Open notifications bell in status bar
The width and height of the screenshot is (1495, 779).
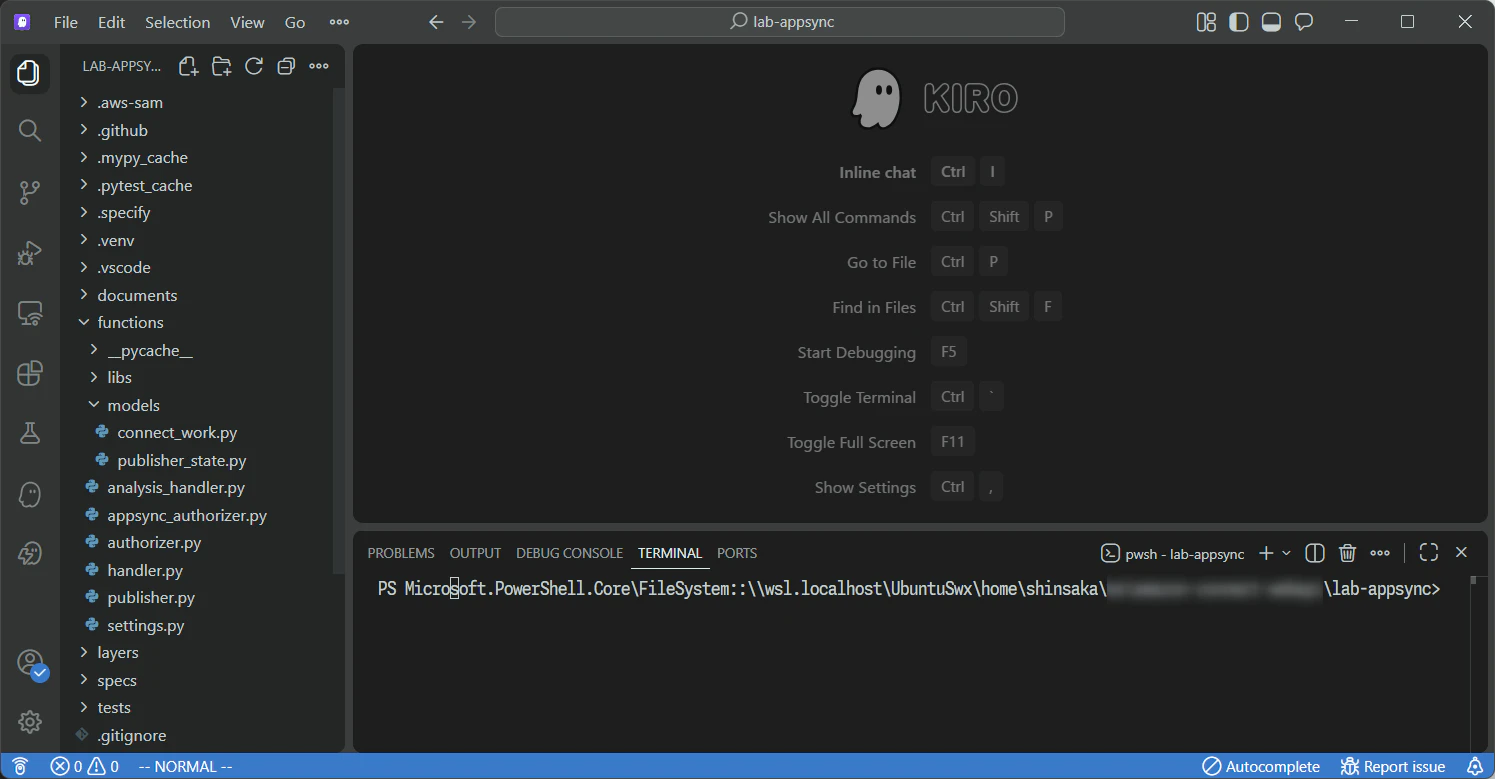coord(1474,767)
